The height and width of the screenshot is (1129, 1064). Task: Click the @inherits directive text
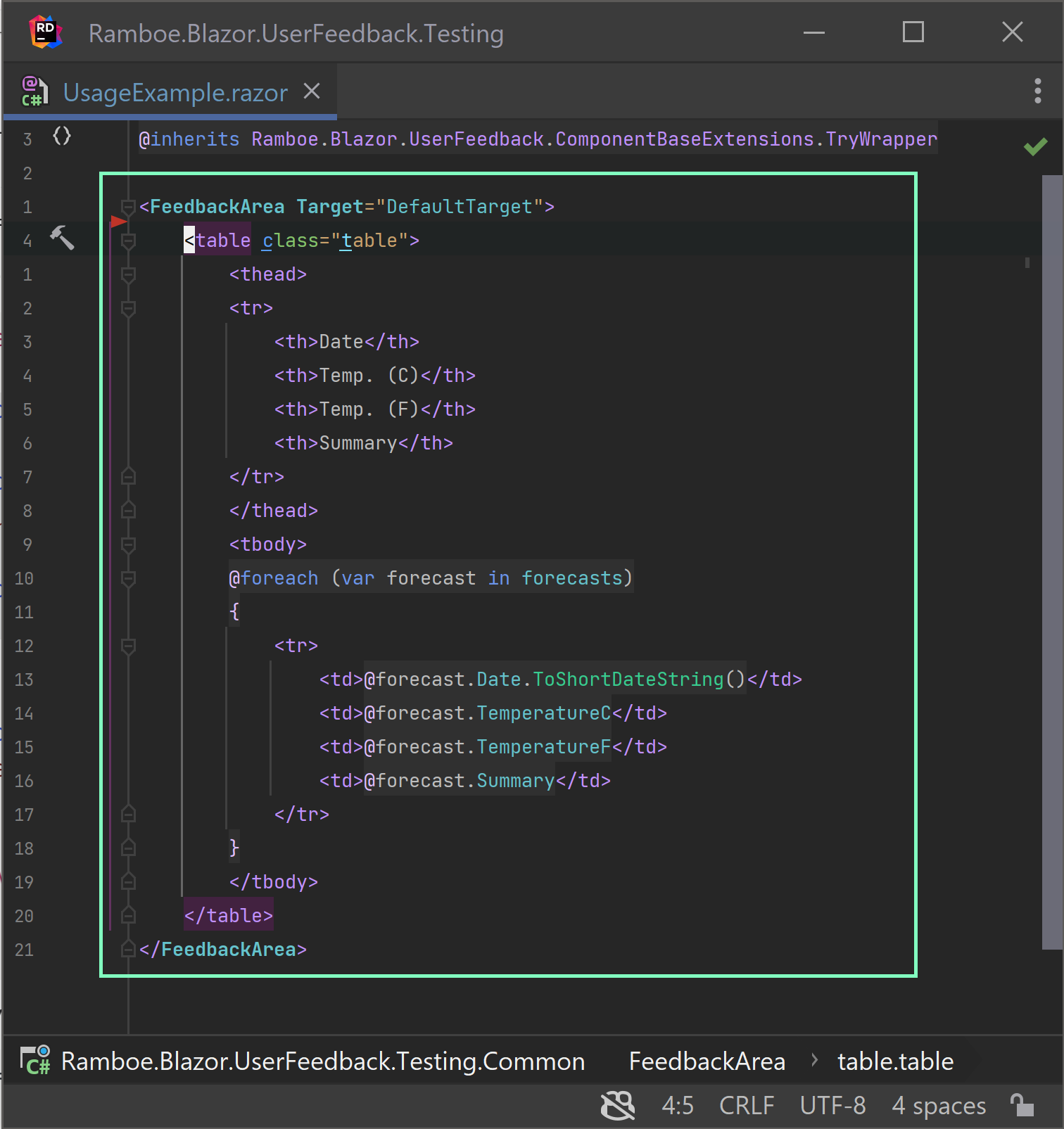point(189,139)
